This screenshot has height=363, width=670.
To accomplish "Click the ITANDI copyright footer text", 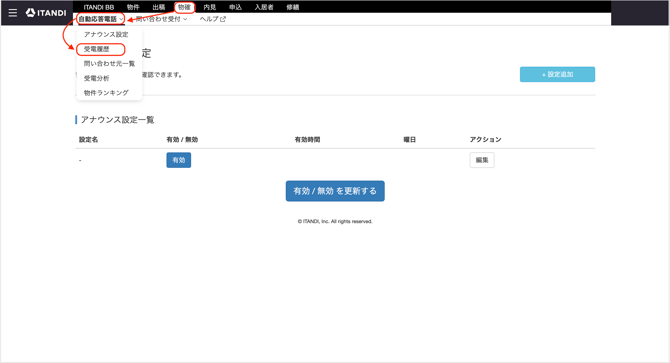I will click(335, 221).
